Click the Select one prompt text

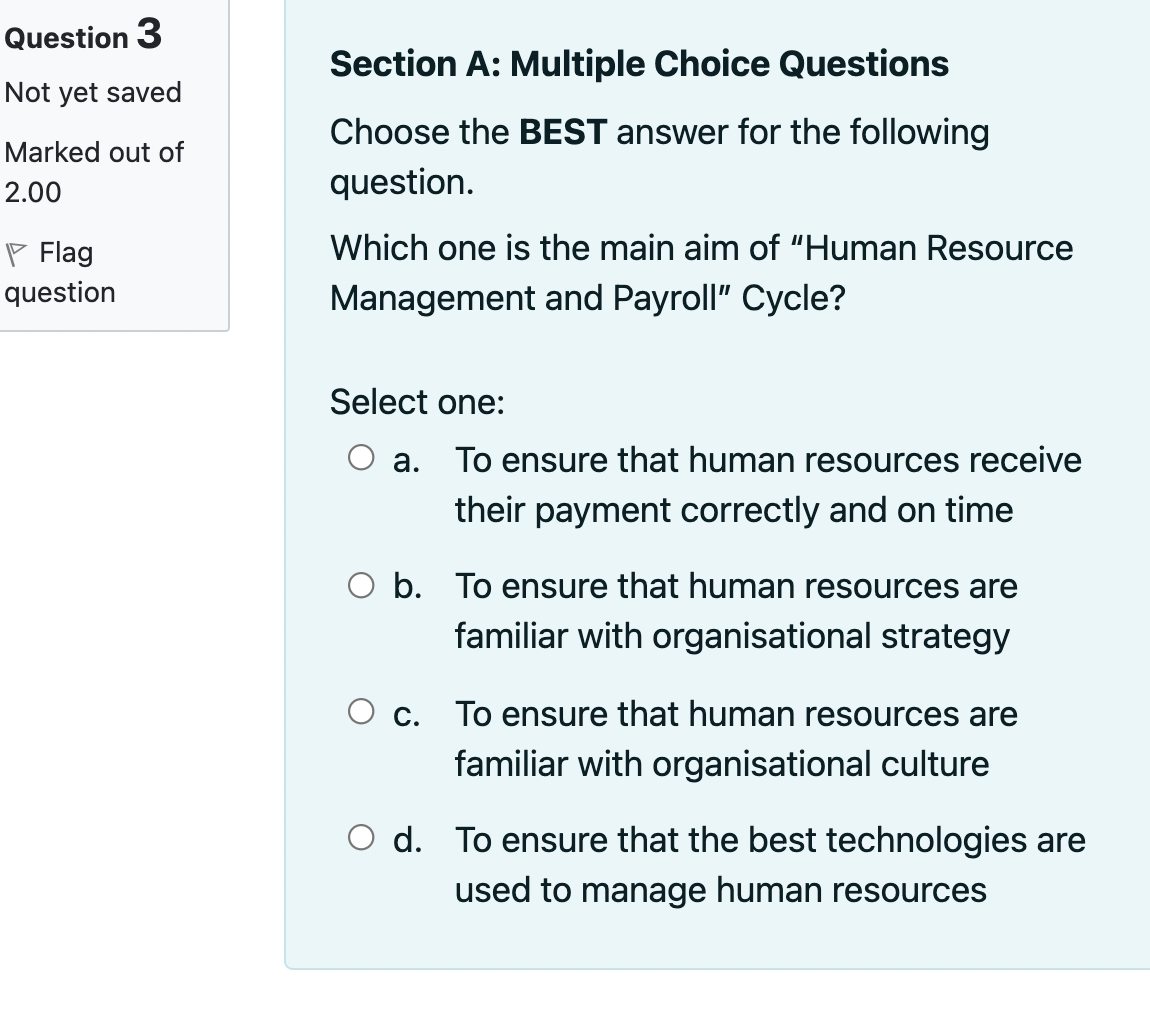417,401
